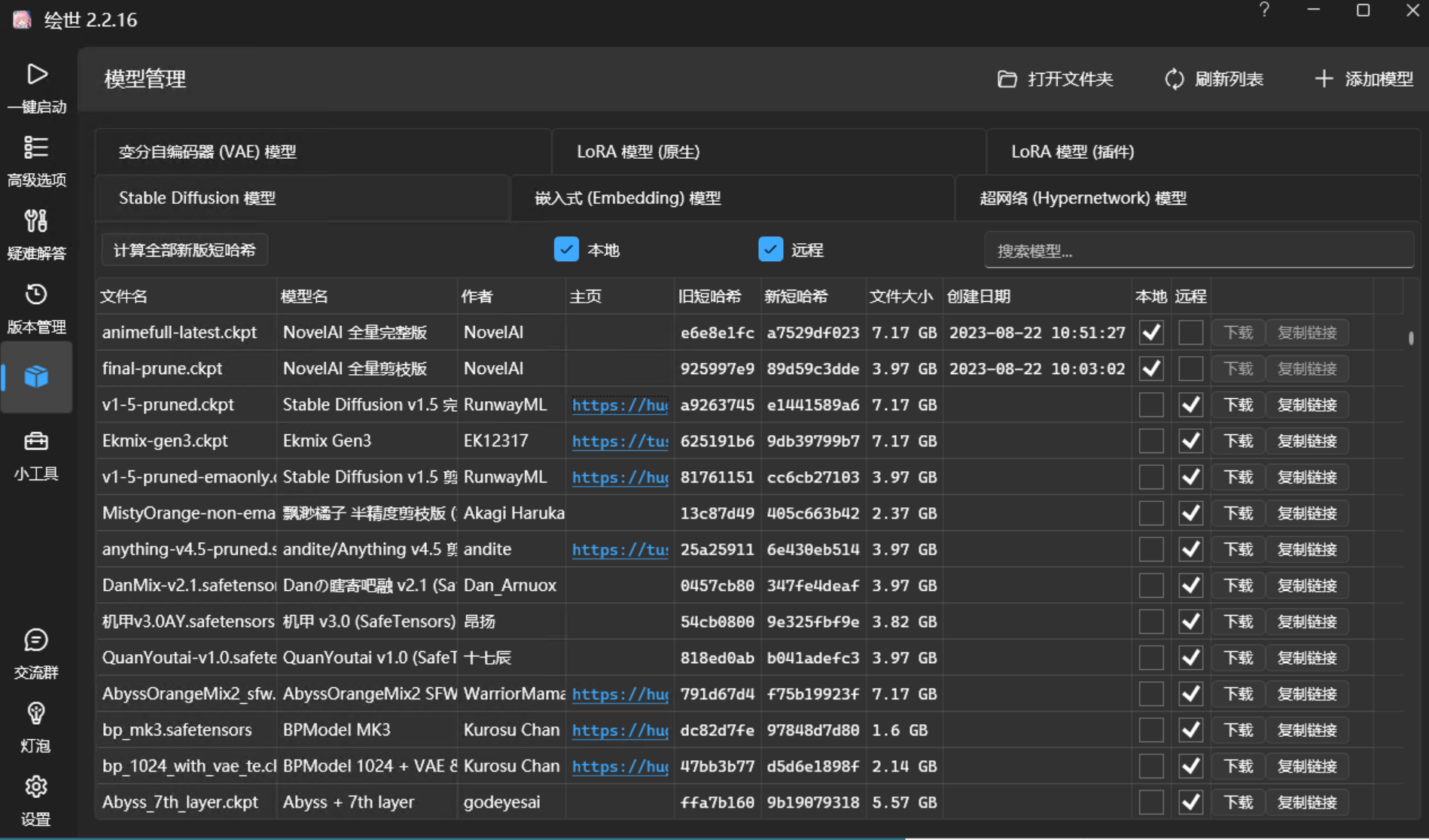Select model name BPModel MK3
Screen dimensions: 1429x840
click(x=337, y=730)
